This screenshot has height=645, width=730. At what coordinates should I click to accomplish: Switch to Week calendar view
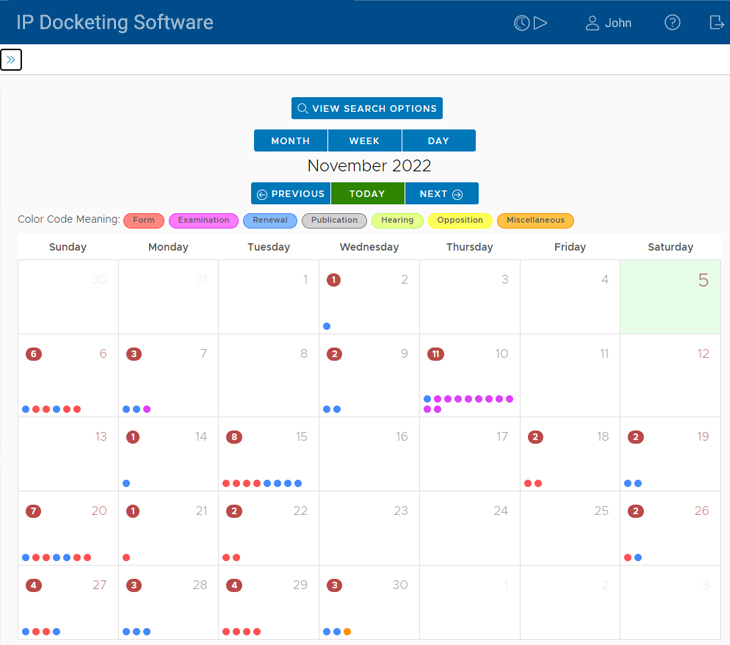364,141
